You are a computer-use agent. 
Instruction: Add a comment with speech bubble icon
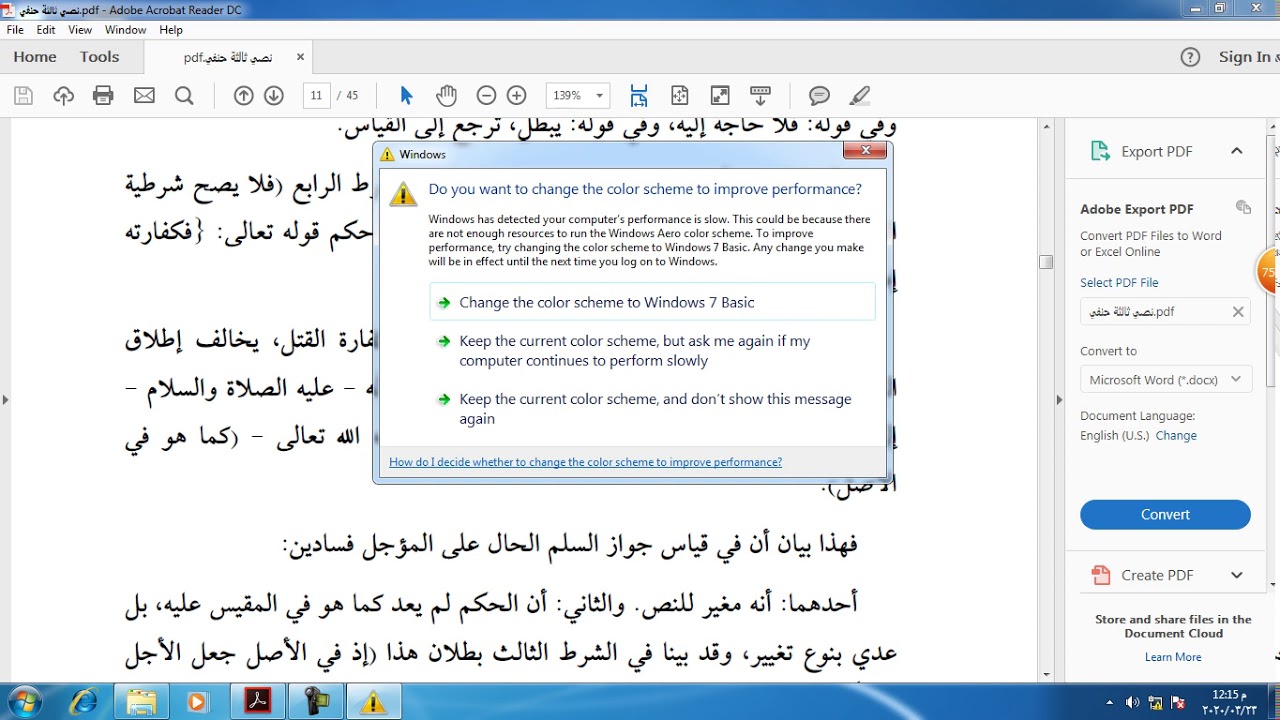819,96
